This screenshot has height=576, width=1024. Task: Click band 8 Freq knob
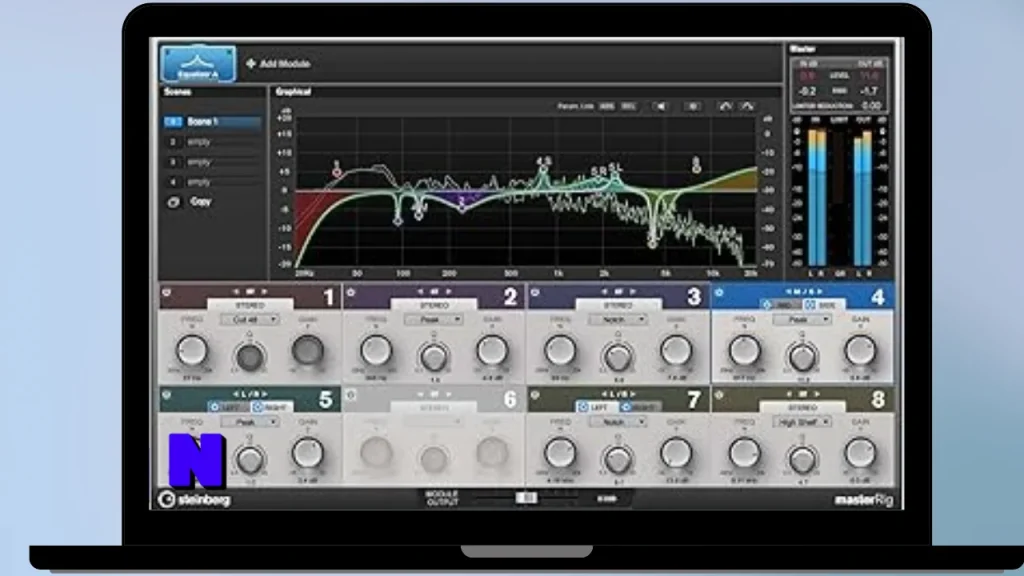tap(744, 453)
